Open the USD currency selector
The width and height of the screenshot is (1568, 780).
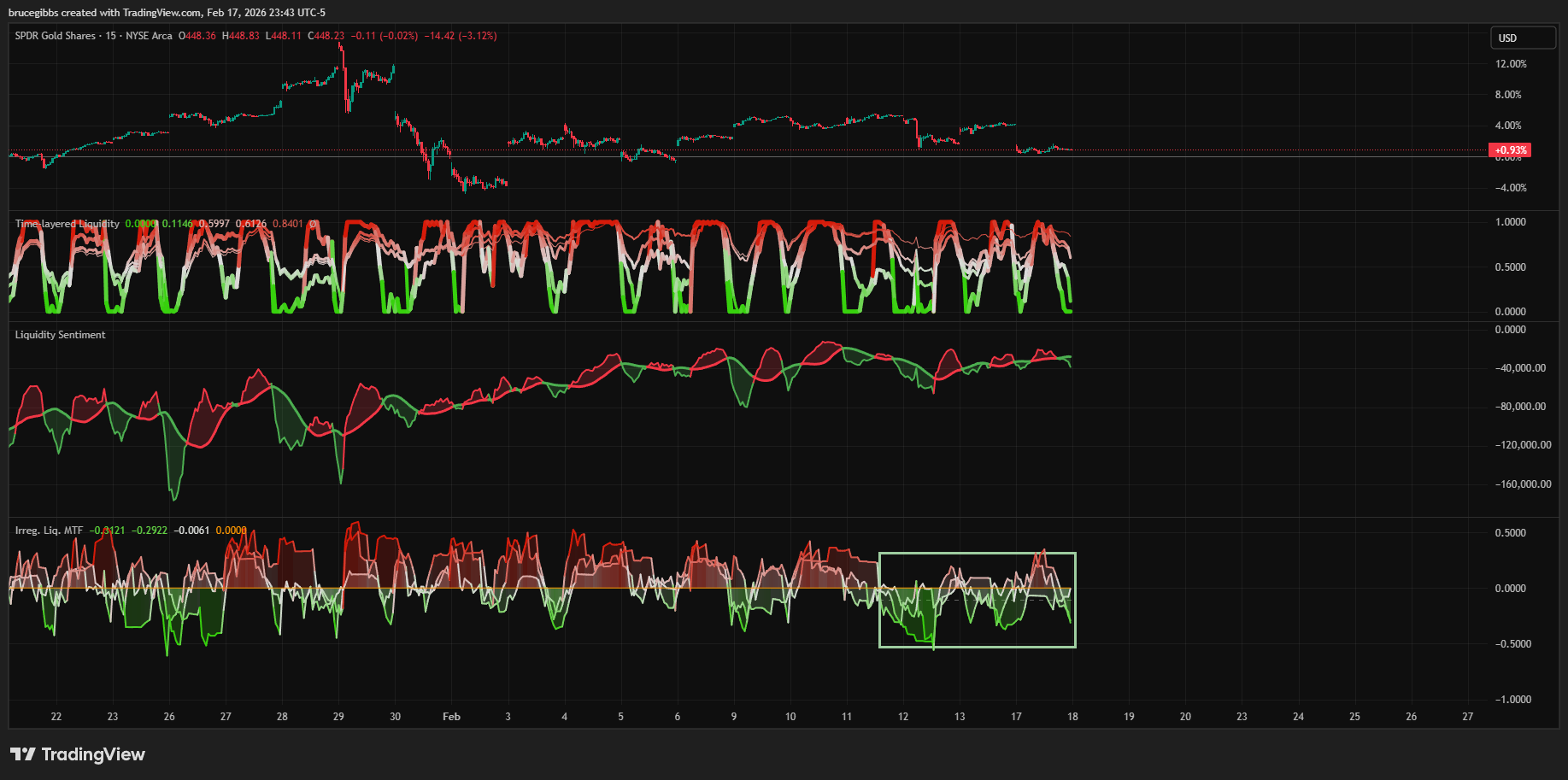click(1524, 38)
